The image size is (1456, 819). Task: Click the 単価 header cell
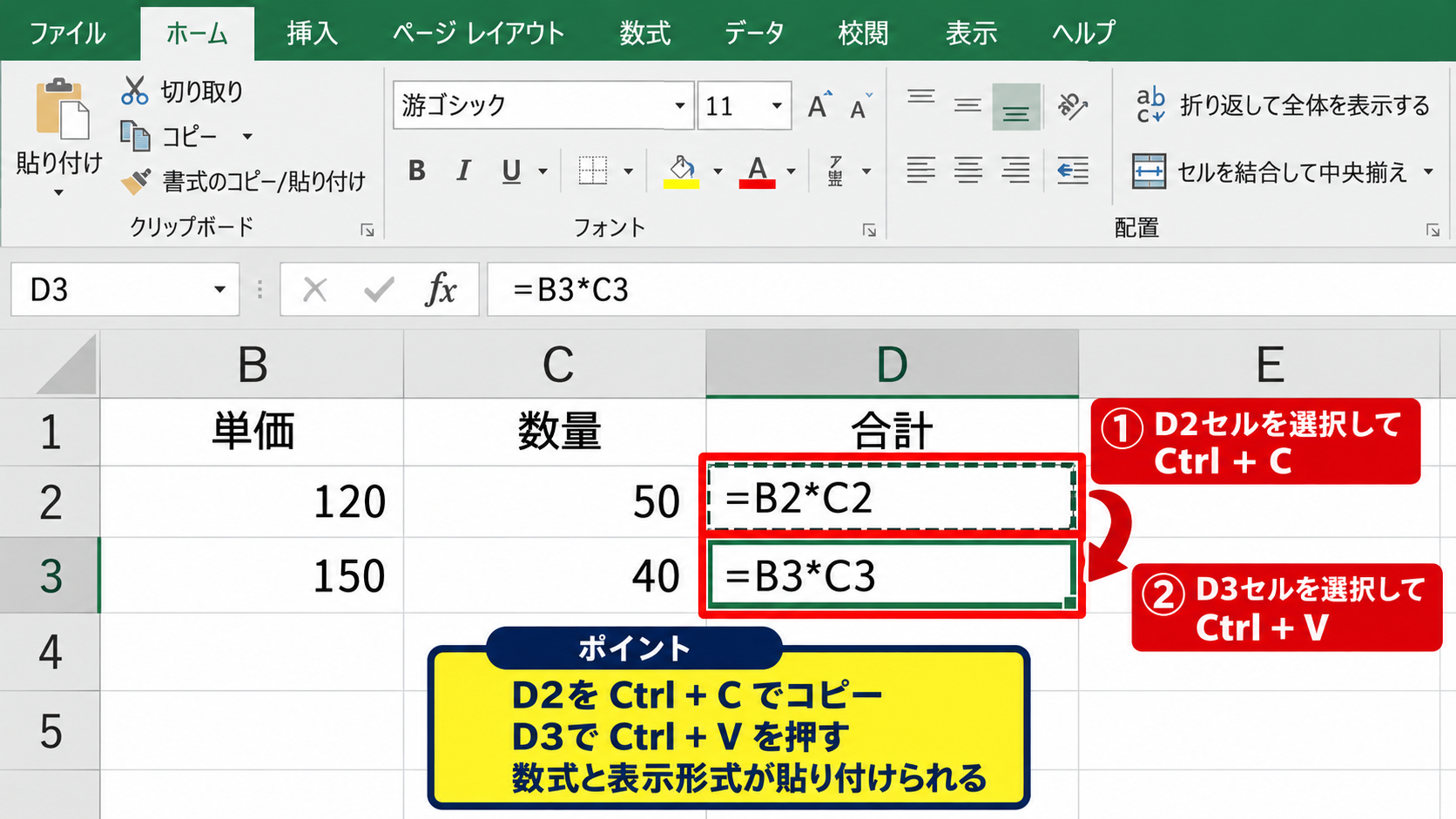coord(253,432)
